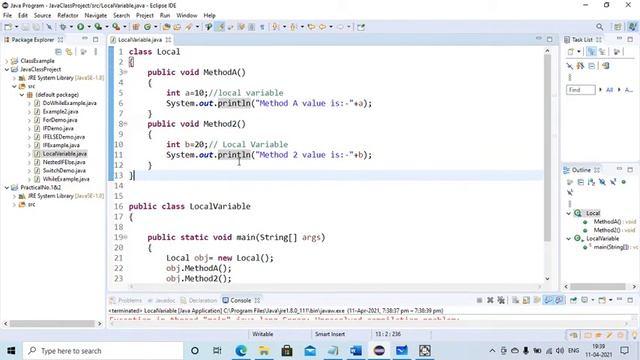
Task: Open the Java perspective icon at top right
Action: click(x=632, y=27)
